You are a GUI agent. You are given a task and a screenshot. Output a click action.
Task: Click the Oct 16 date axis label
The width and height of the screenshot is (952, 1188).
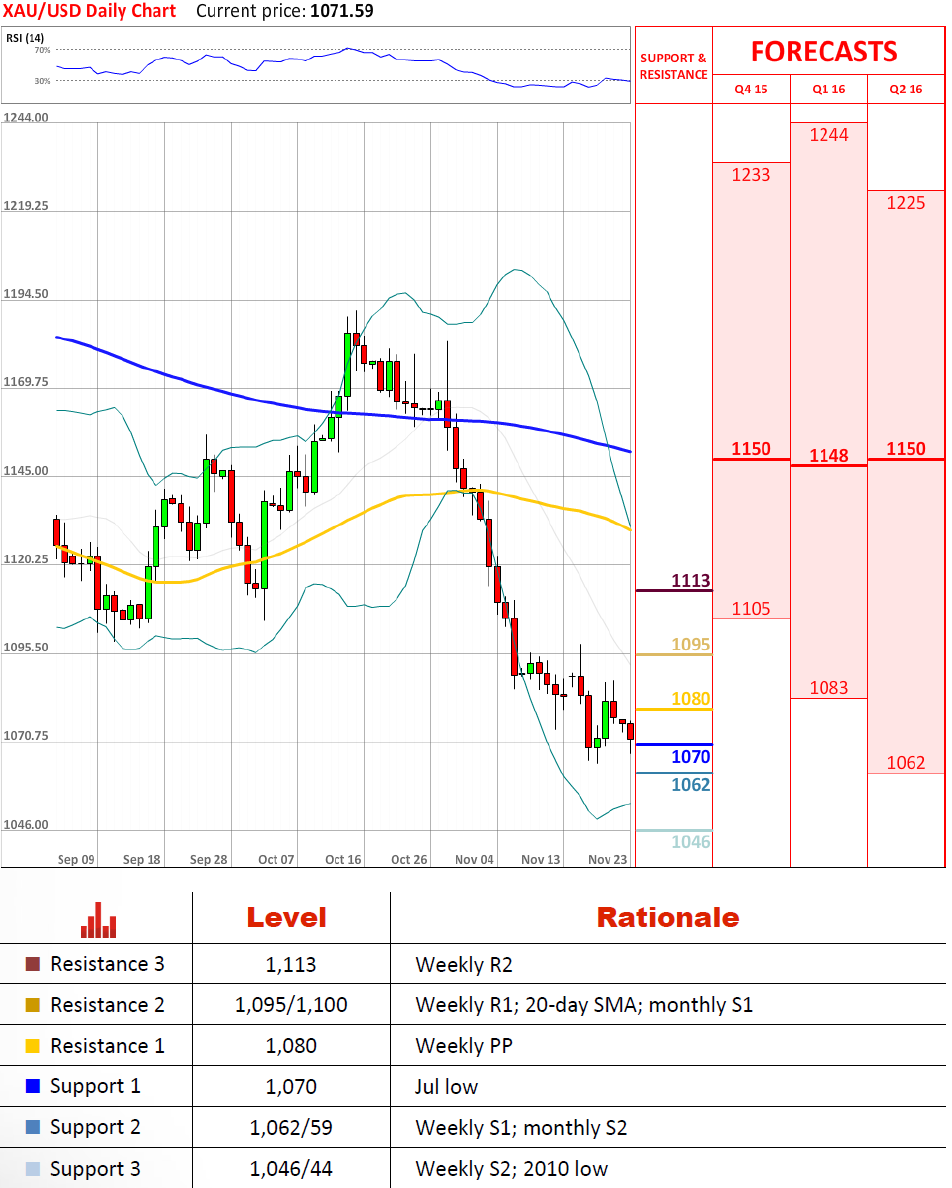[343, 859]
